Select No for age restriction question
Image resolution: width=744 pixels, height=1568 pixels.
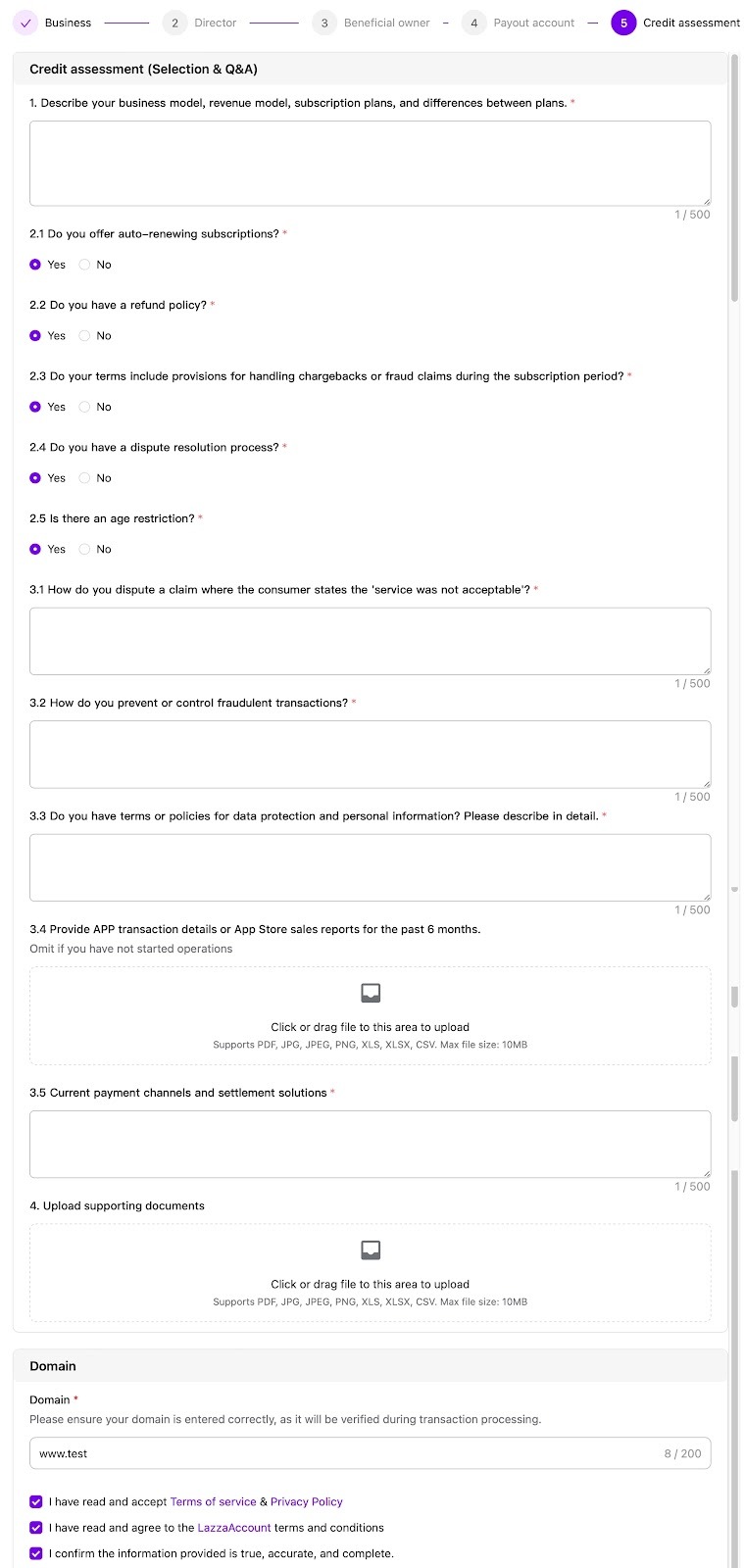click(x=85, y=550)
